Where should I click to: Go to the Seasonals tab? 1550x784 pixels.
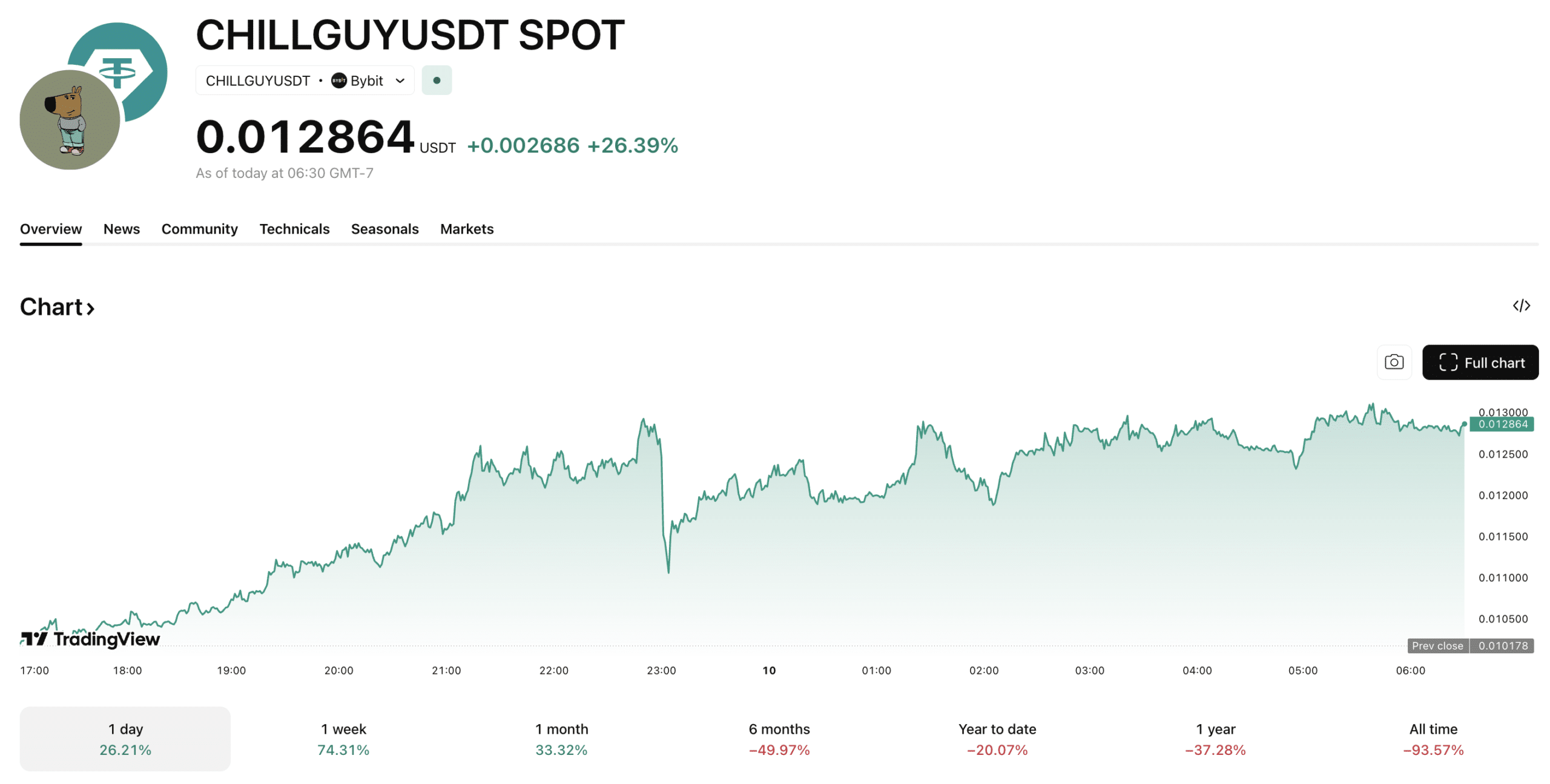tap(384, 229)
